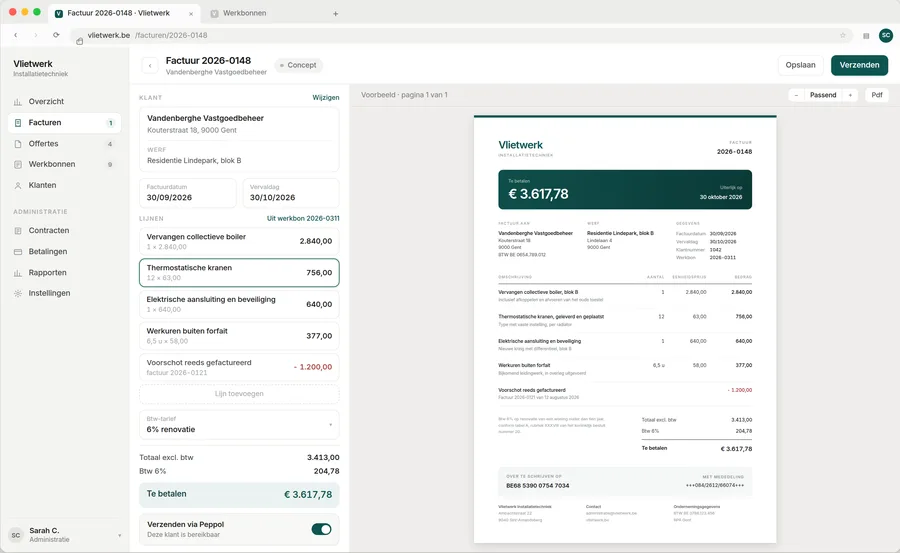The width and height of the screenshot is (900, 553).
Task: Open the Werkbonnen sidebar icon
Action: tap(18, 164)
